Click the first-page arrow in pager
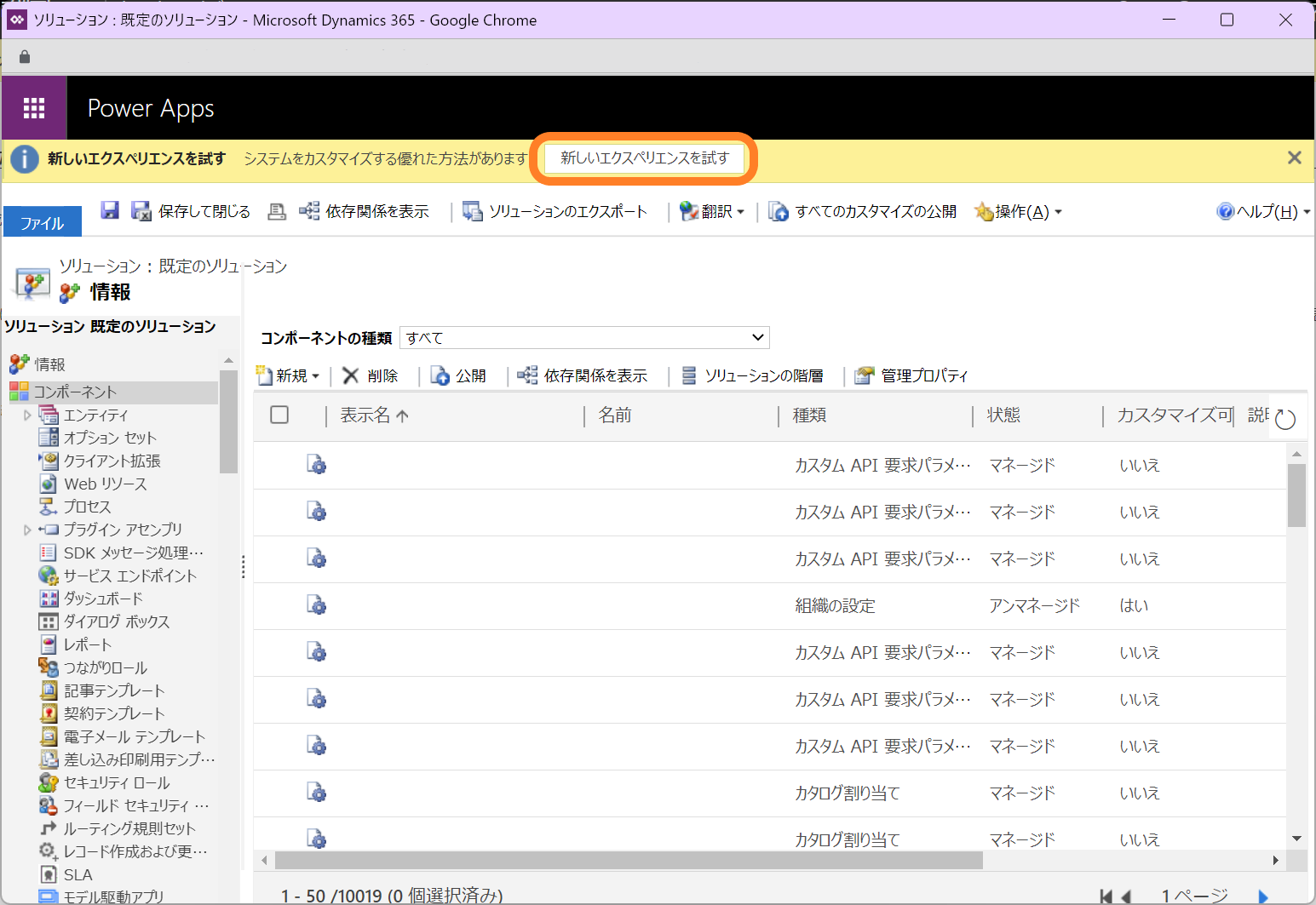This screenshot has height=905, width=1316. click(1106, 896)
